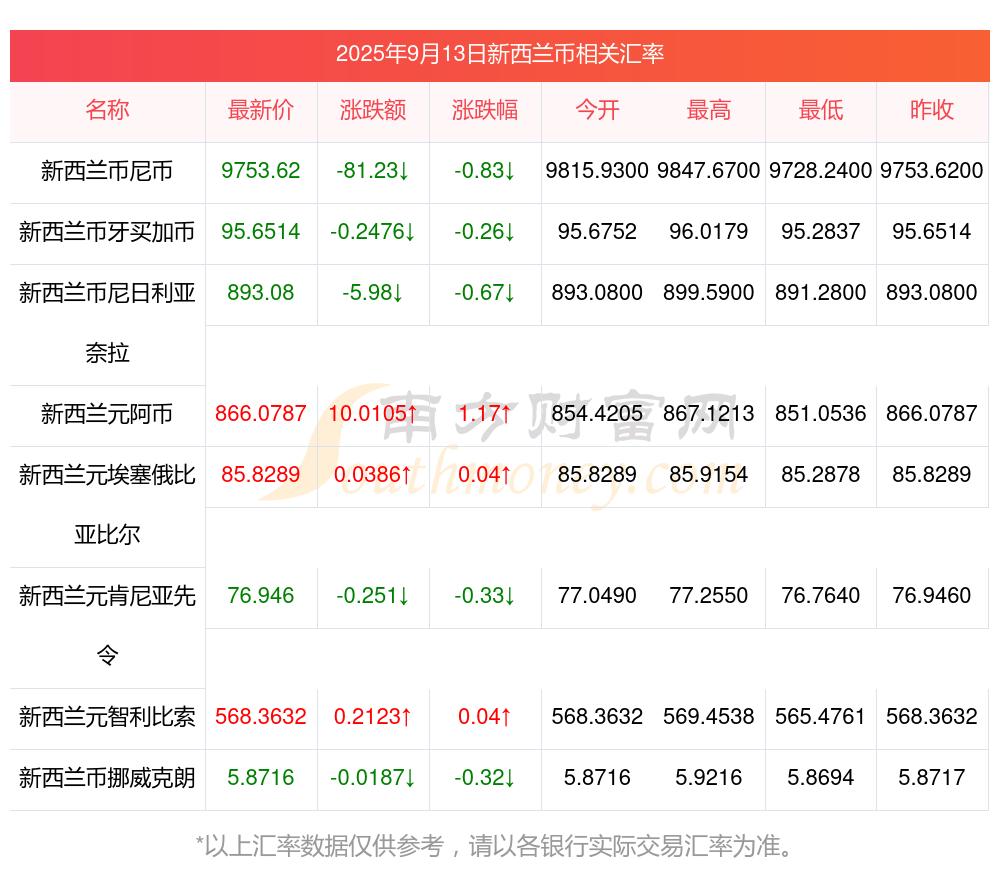The height and width of the screenshot is (877, 1000).
Task: Select the 今开 column header
Action: [597, 110]
